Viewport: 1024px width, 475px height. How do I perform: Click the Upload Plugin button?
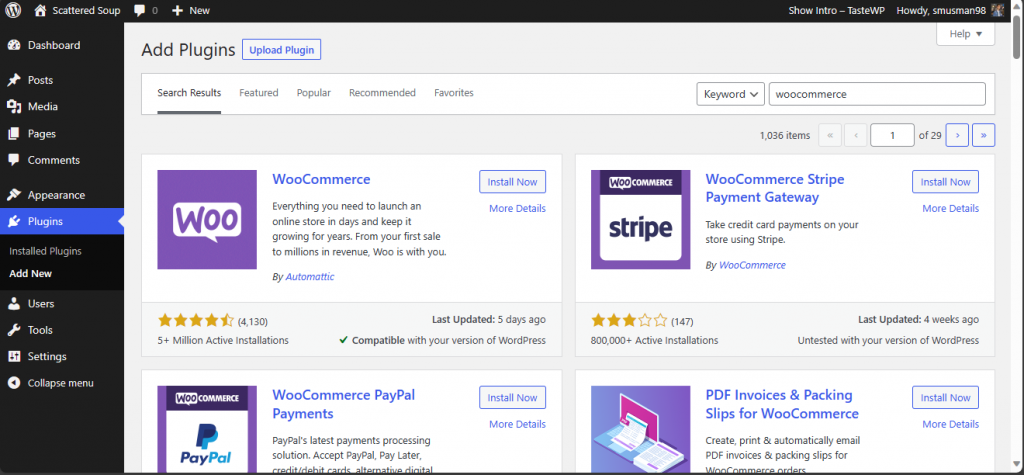point(281,50)
